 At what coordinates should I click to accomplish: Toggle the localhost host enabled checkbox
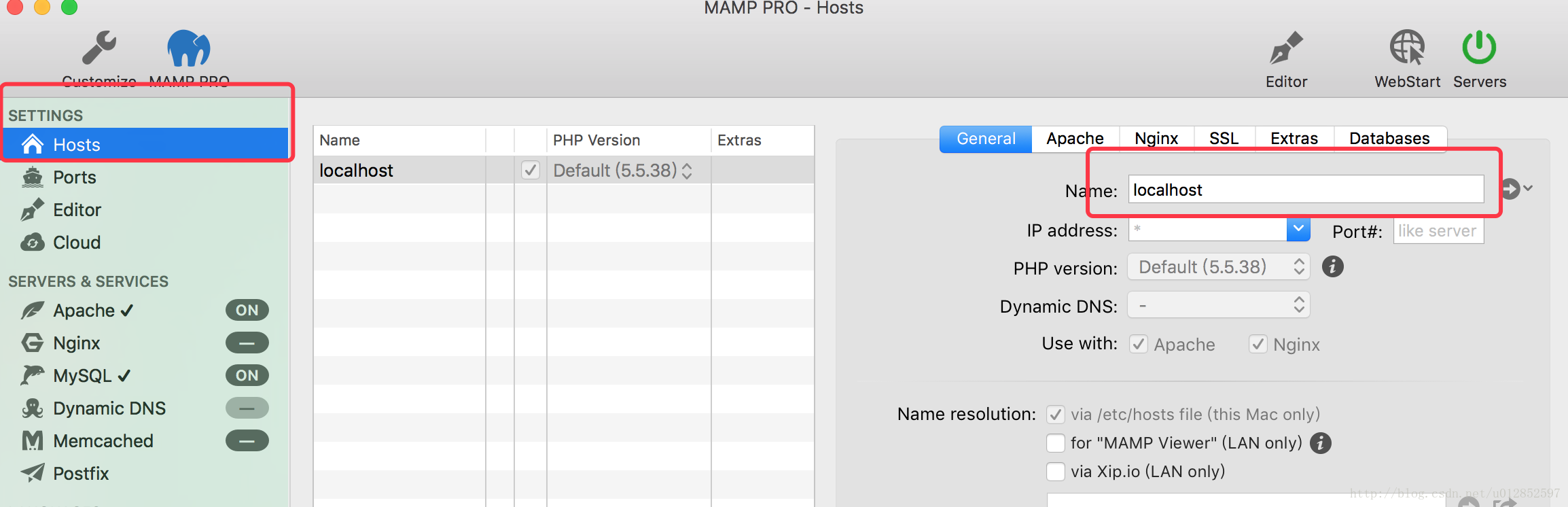[x=531, y=170]
